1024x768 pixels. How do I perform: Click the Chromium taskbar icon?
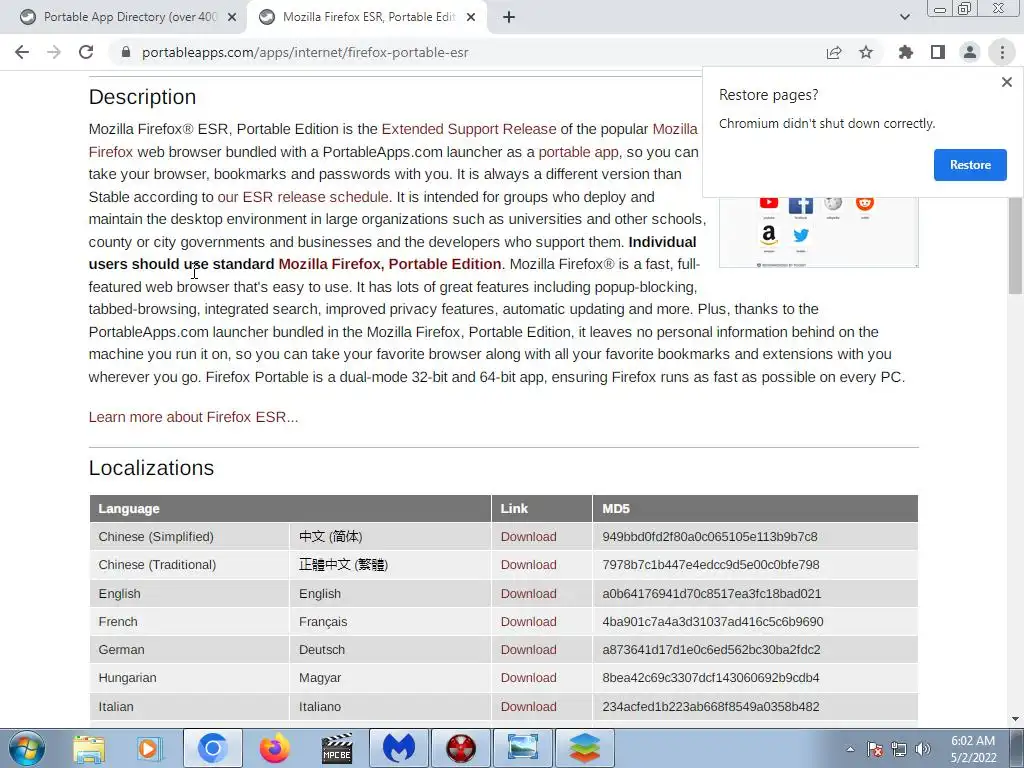tap(212, 748)
